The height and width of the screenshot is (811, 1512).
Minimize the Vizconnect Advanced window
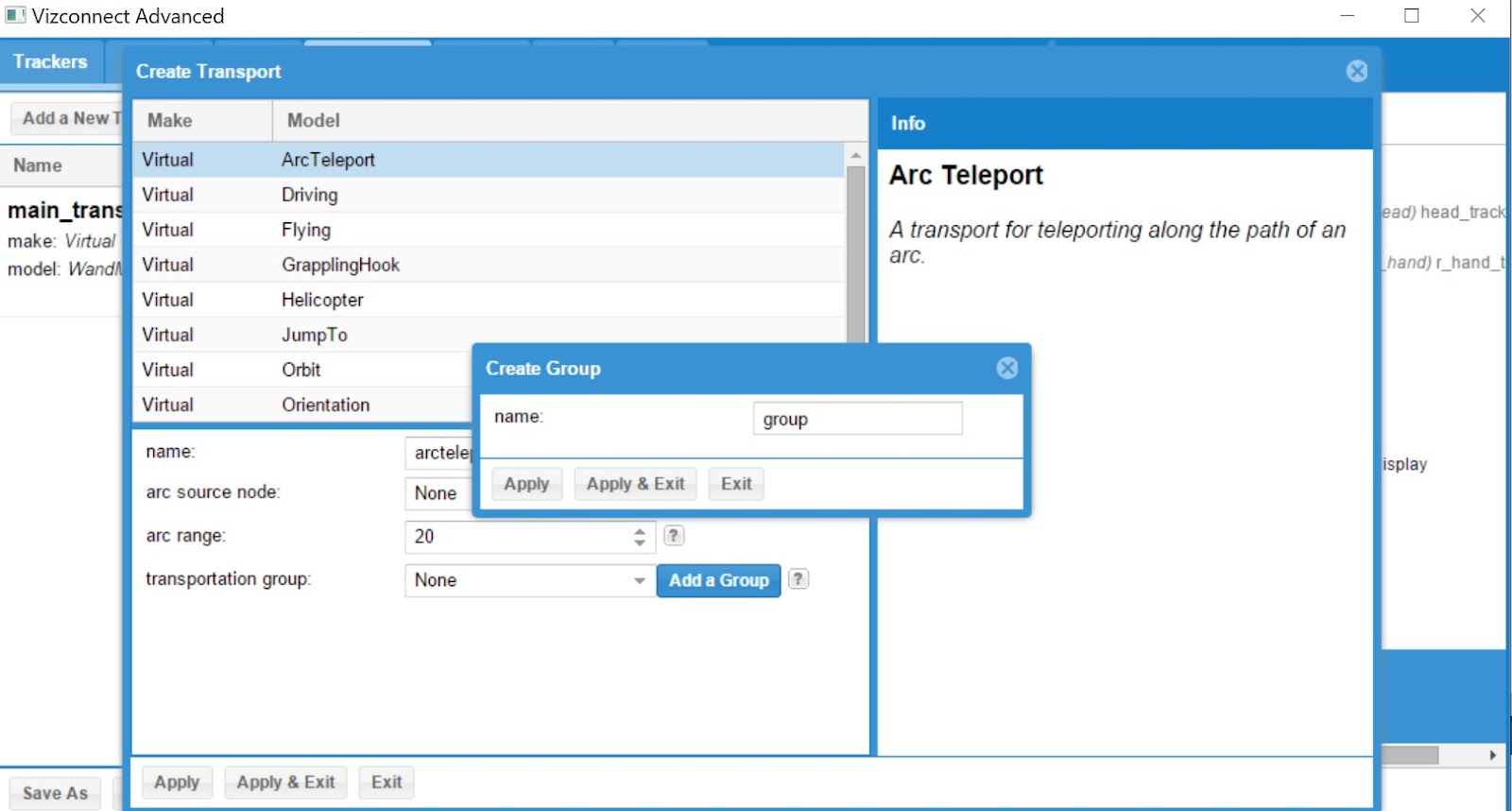click(1348, 16)
